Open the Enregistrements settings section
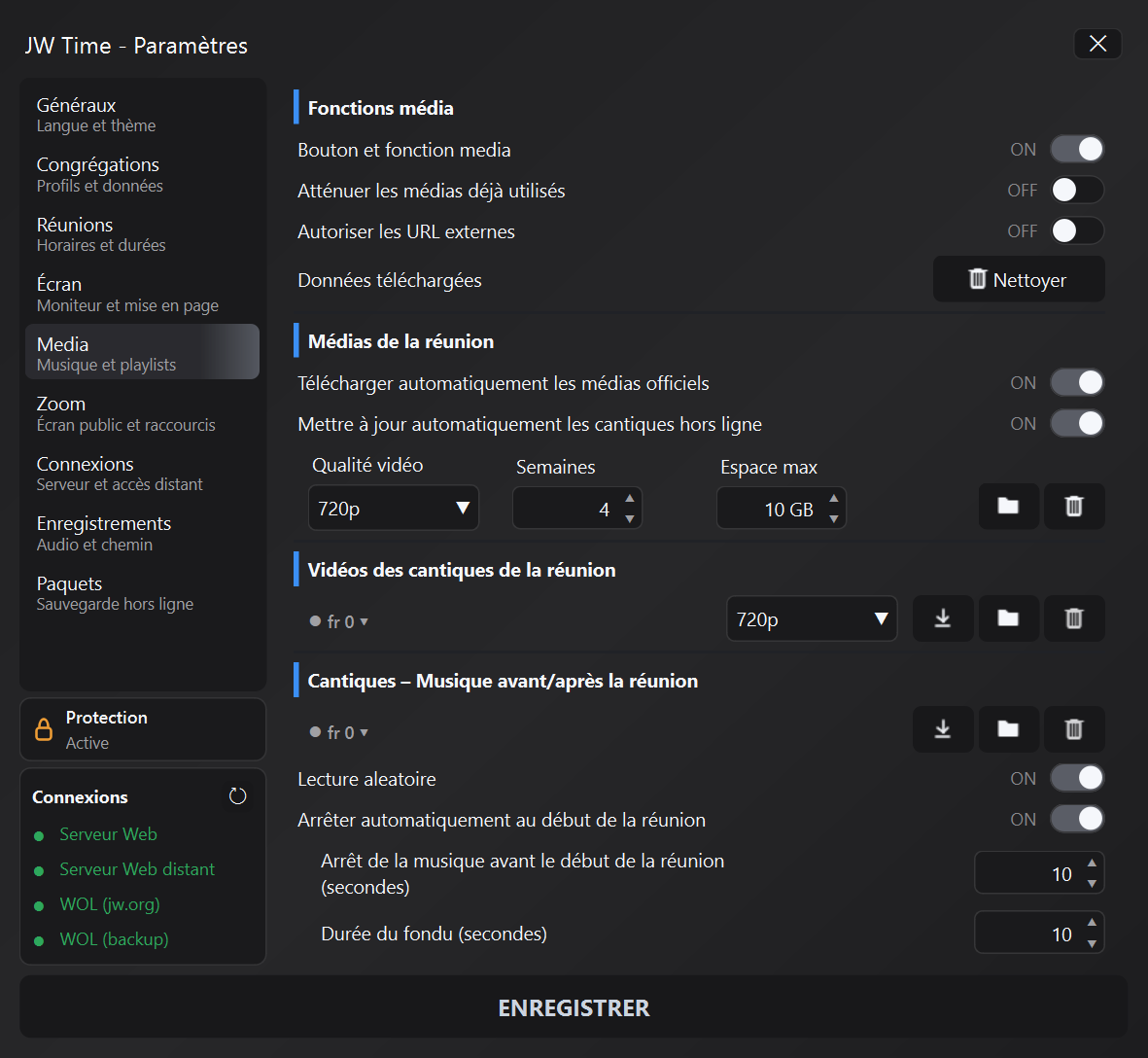This screenshot has height=1058, width=1148. pyautogui.click(x=142, y=534)
